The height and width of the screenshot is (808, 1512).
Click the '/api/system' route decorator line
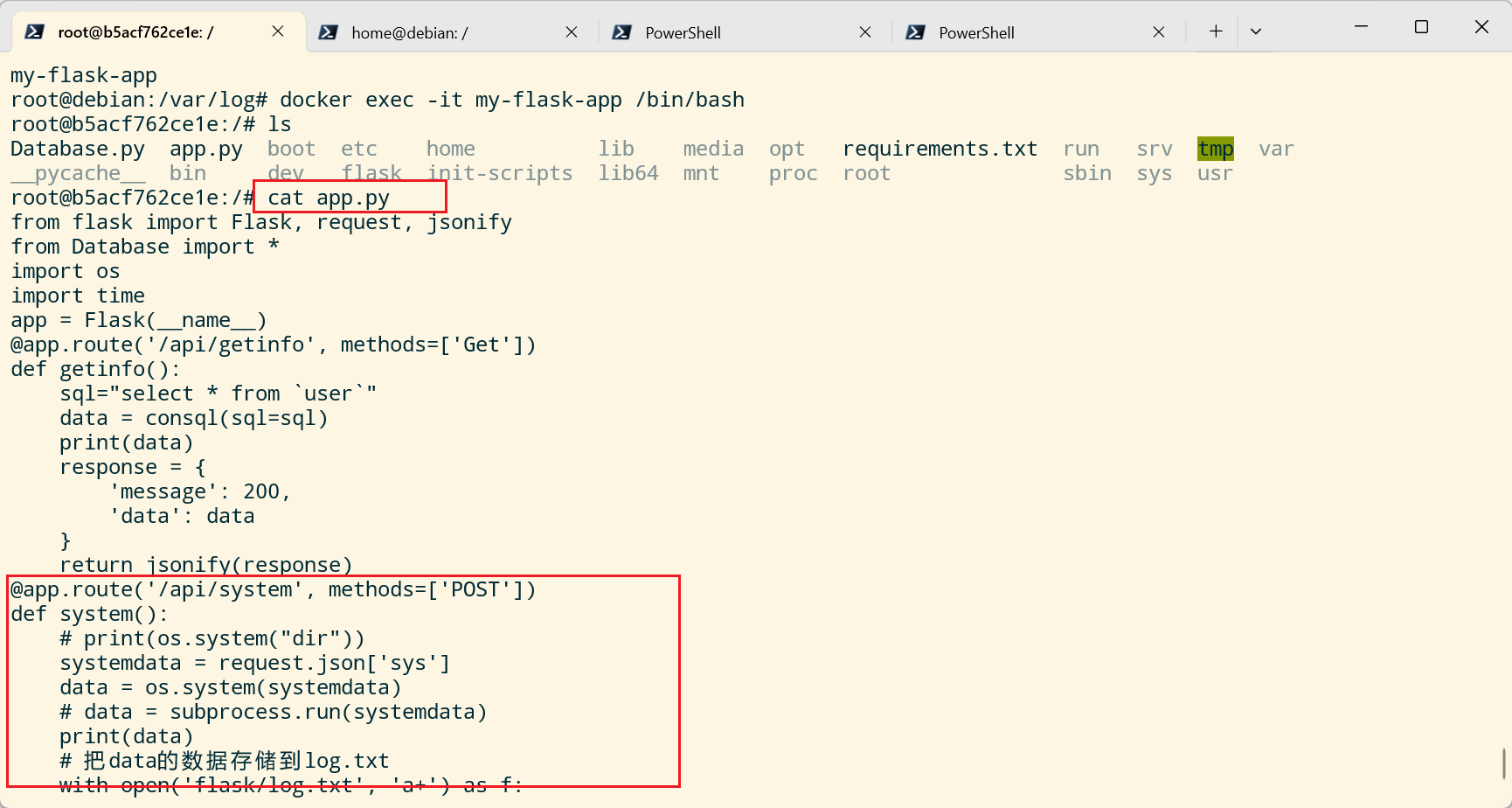pos(273,590)
